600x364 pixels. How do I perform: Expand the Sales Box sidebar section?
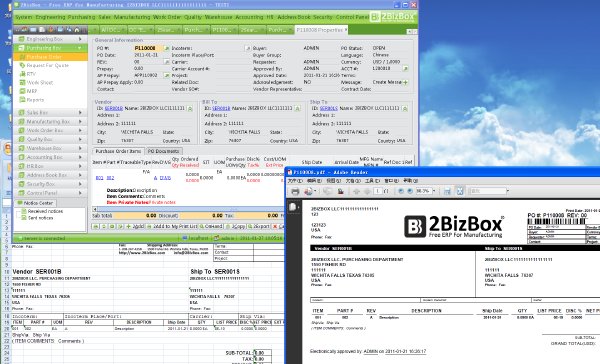51,113
